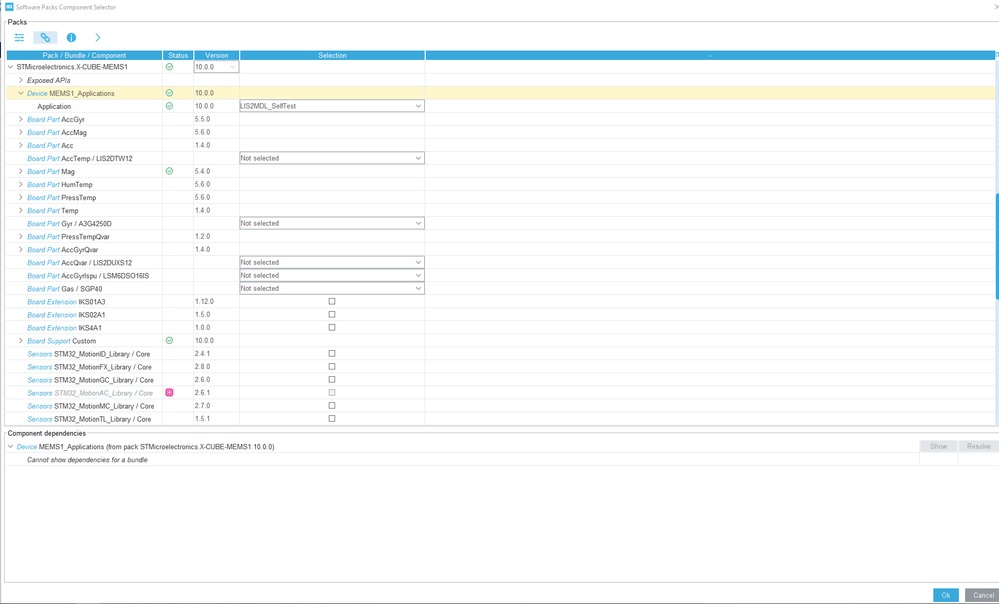The image size is (999, 604).
Task: Click disabled STM32_MotionAC_Library checkbox
Action: [332, 392]
